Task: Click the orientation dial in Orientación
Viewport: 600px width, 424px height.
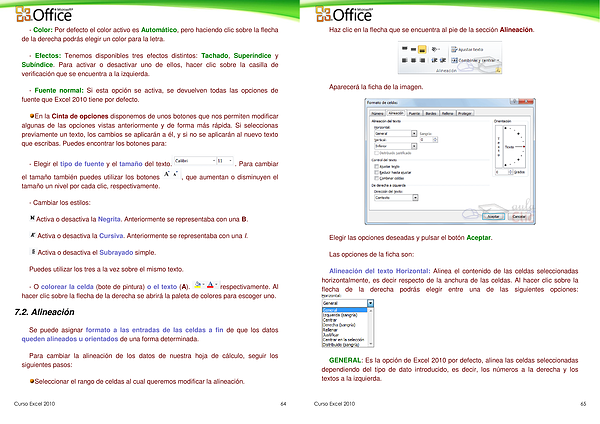Action: (514, 146)
